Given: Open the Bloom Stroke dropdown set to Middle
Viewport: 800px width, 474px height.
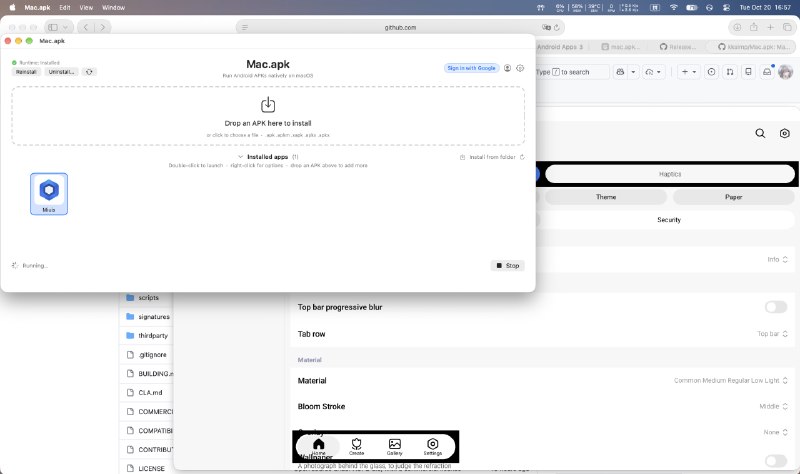Looking at the screenshot, I should (773, 406).
